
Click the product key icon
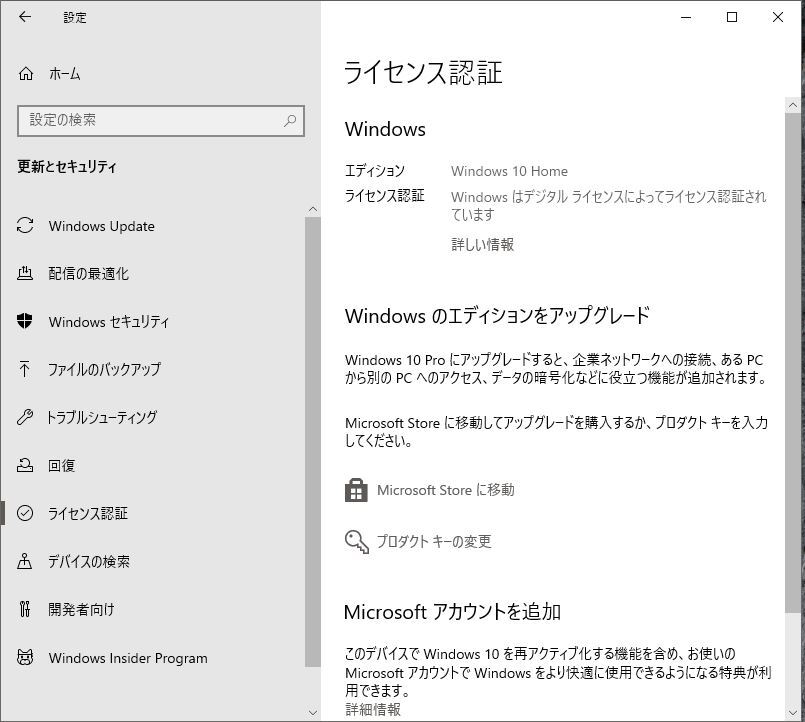357,542
